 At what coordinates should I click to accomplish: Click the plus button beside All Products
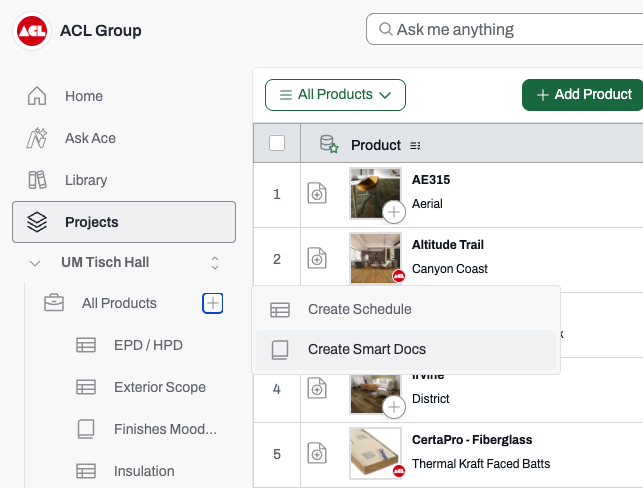(x=212, y=303)
